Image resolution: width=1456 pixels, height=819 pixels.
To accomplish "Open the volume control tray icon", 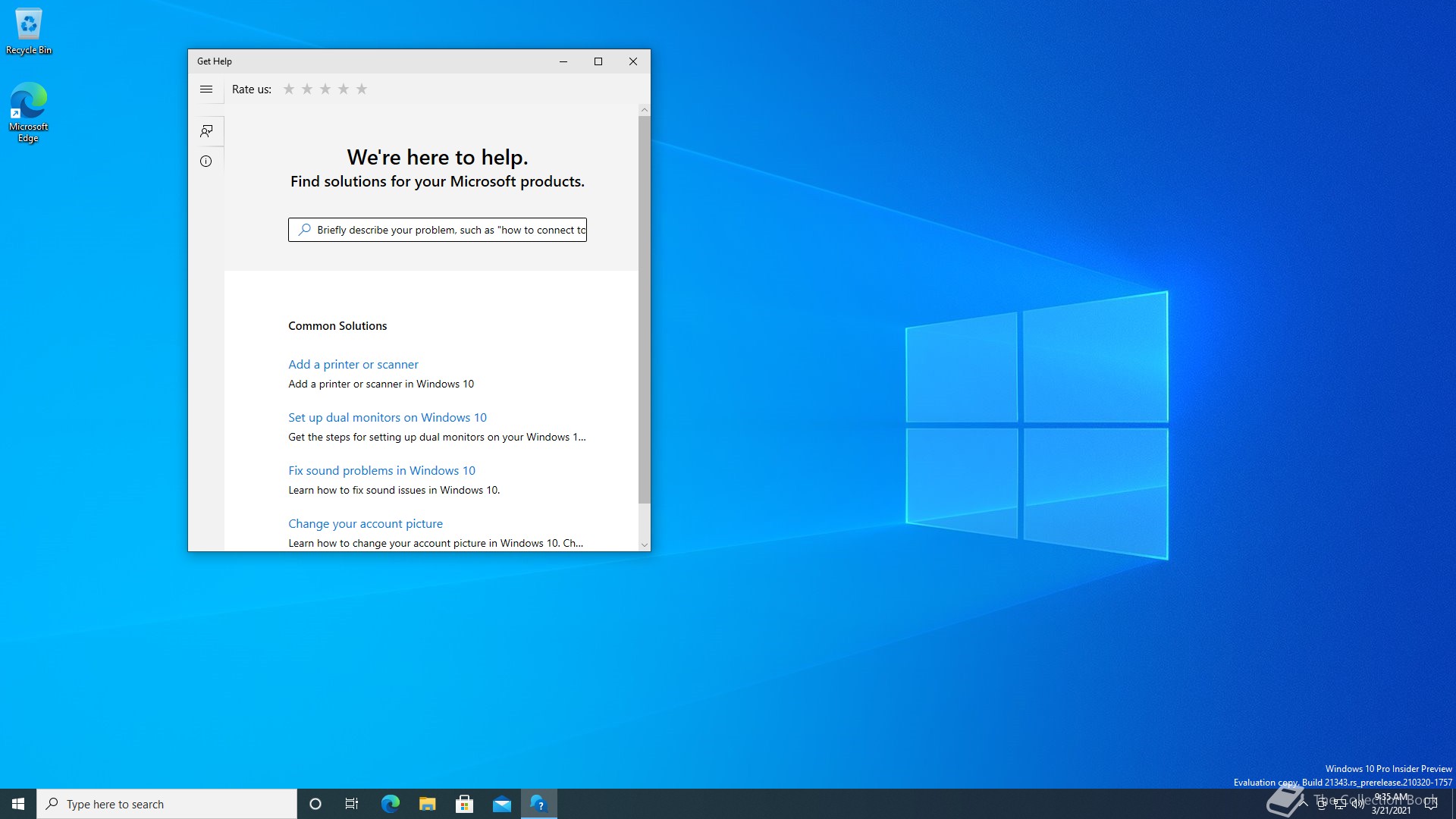I will [x=1357, y=804].
